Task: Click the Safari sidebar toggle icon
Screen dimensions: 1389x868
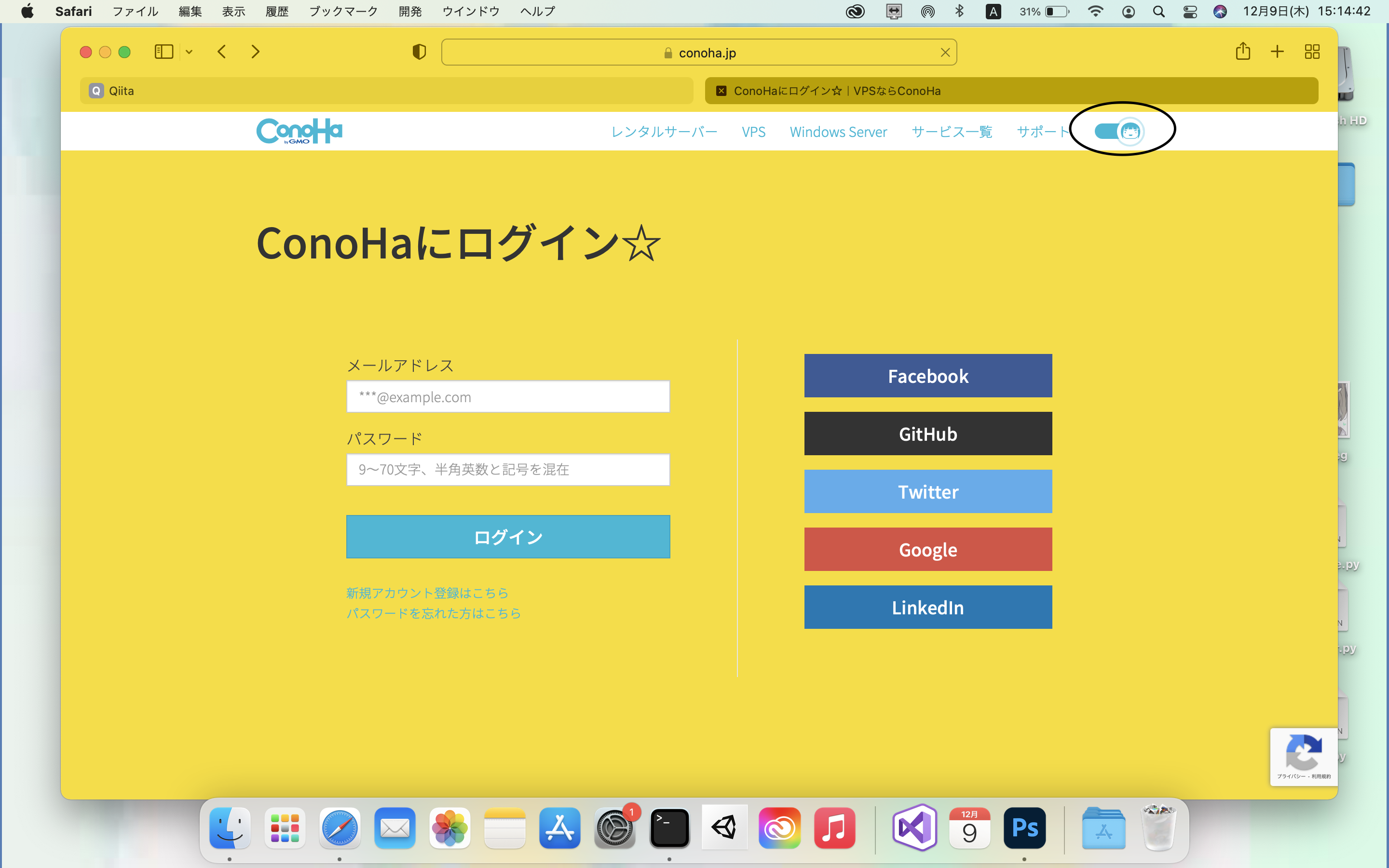Action: point(163,52)
